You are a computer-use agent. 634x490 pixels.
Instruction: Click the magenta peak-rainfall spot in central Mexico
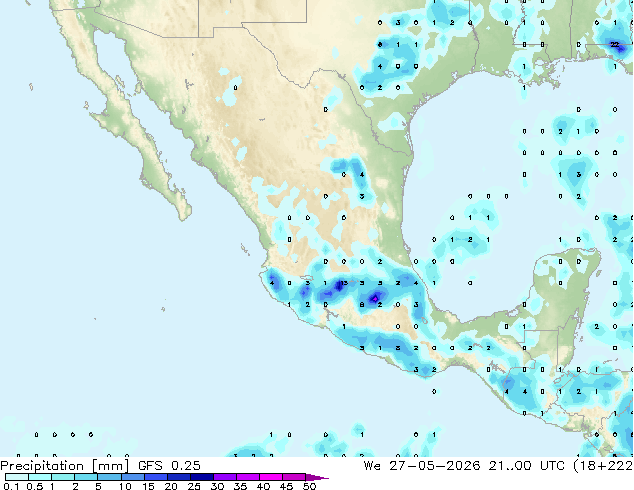click(375, 299)
